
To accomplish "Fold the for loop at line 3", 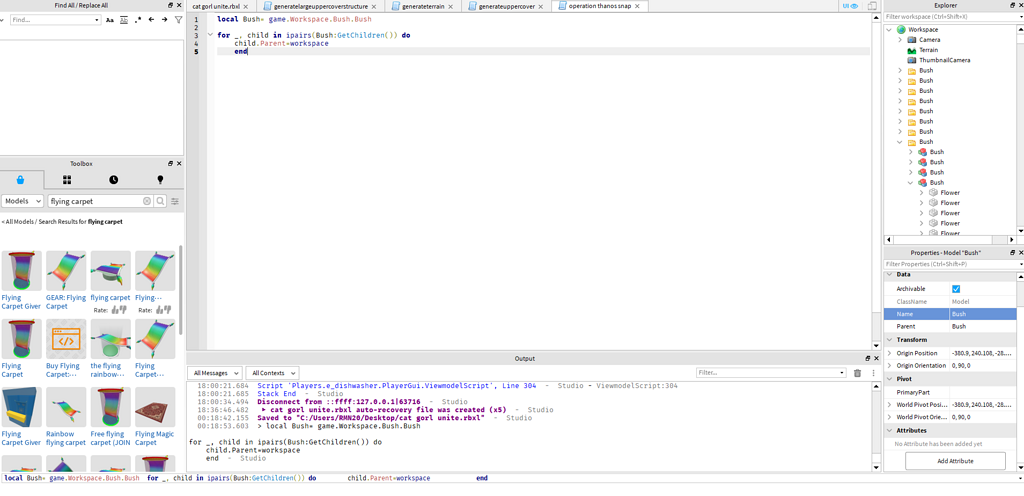I will 210,35.
